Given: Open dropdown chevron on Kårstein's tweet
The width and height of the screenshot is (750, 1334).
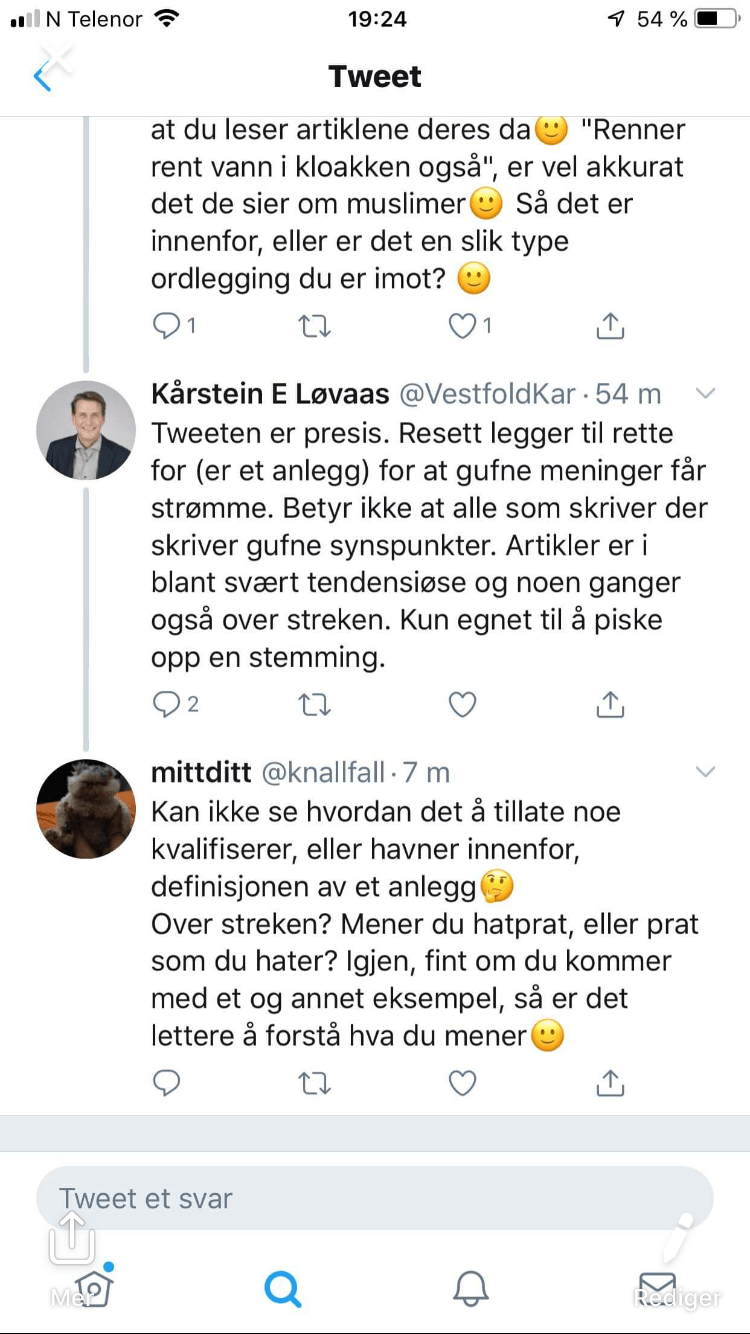Looking at the screenshot, I should 706,394.
